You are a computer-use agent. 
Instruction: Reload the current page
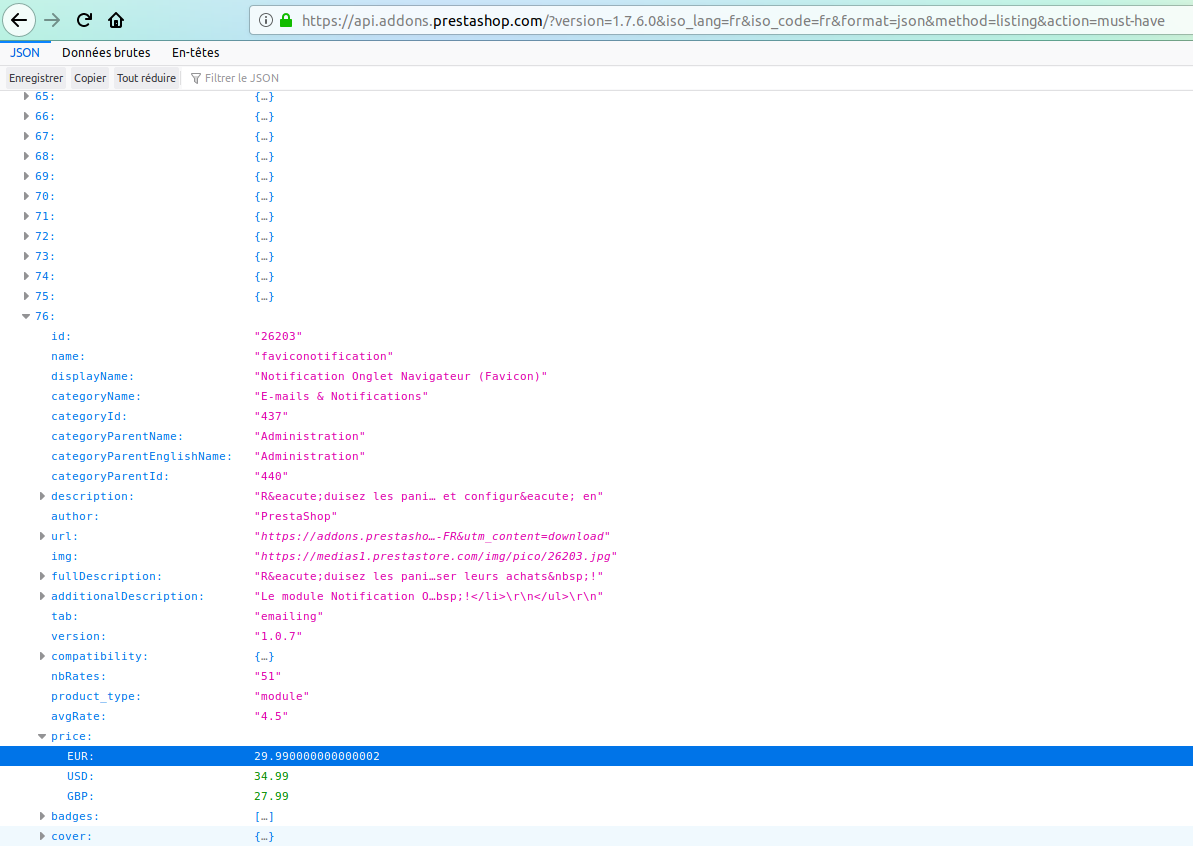pos(84,20)
